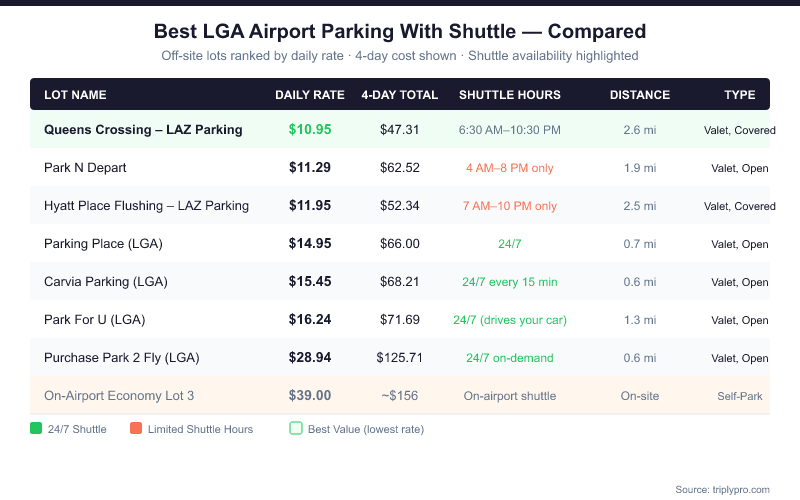
Task: Click the green 24/7 Shuttle legend swatch
Action: pos(36,429)
